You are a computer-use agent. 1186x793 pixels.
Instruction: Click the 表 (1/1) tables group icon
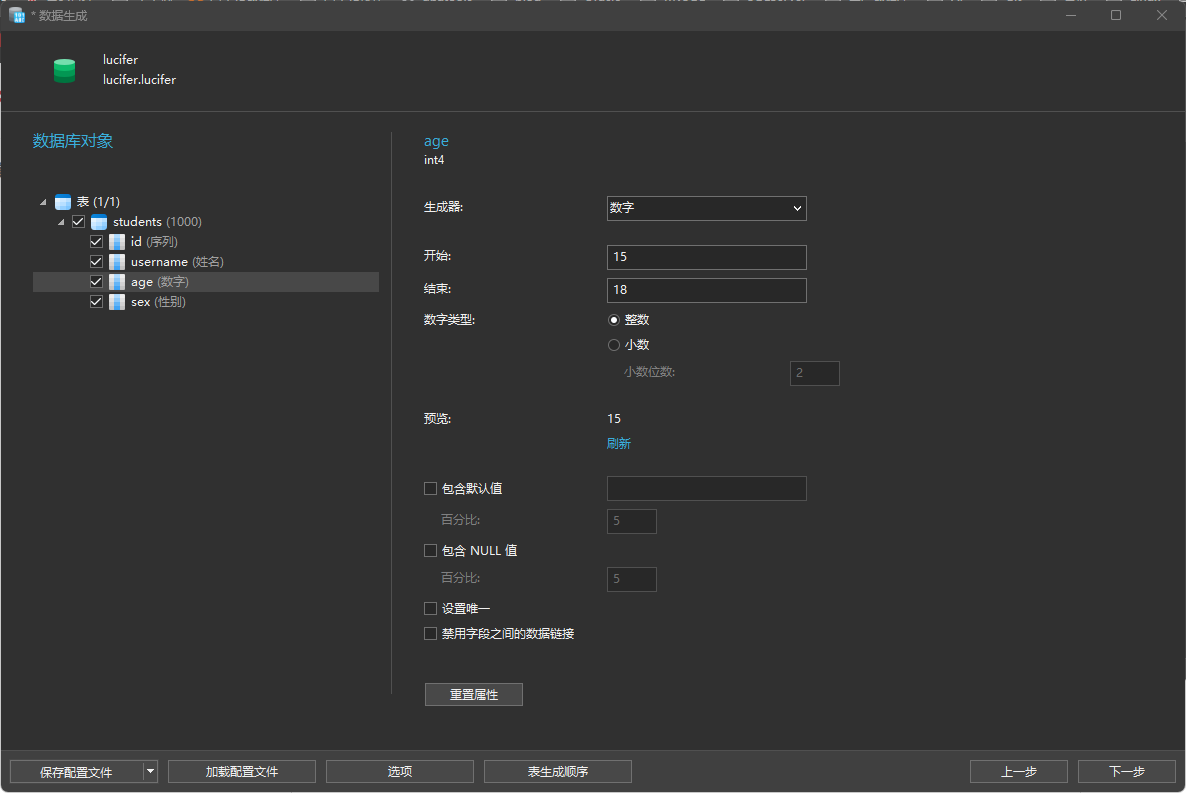63,201
